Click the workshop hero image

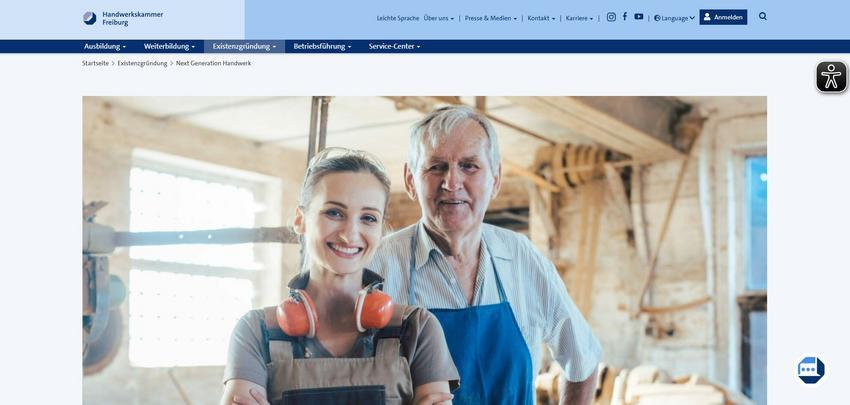[x=424, y=250]
